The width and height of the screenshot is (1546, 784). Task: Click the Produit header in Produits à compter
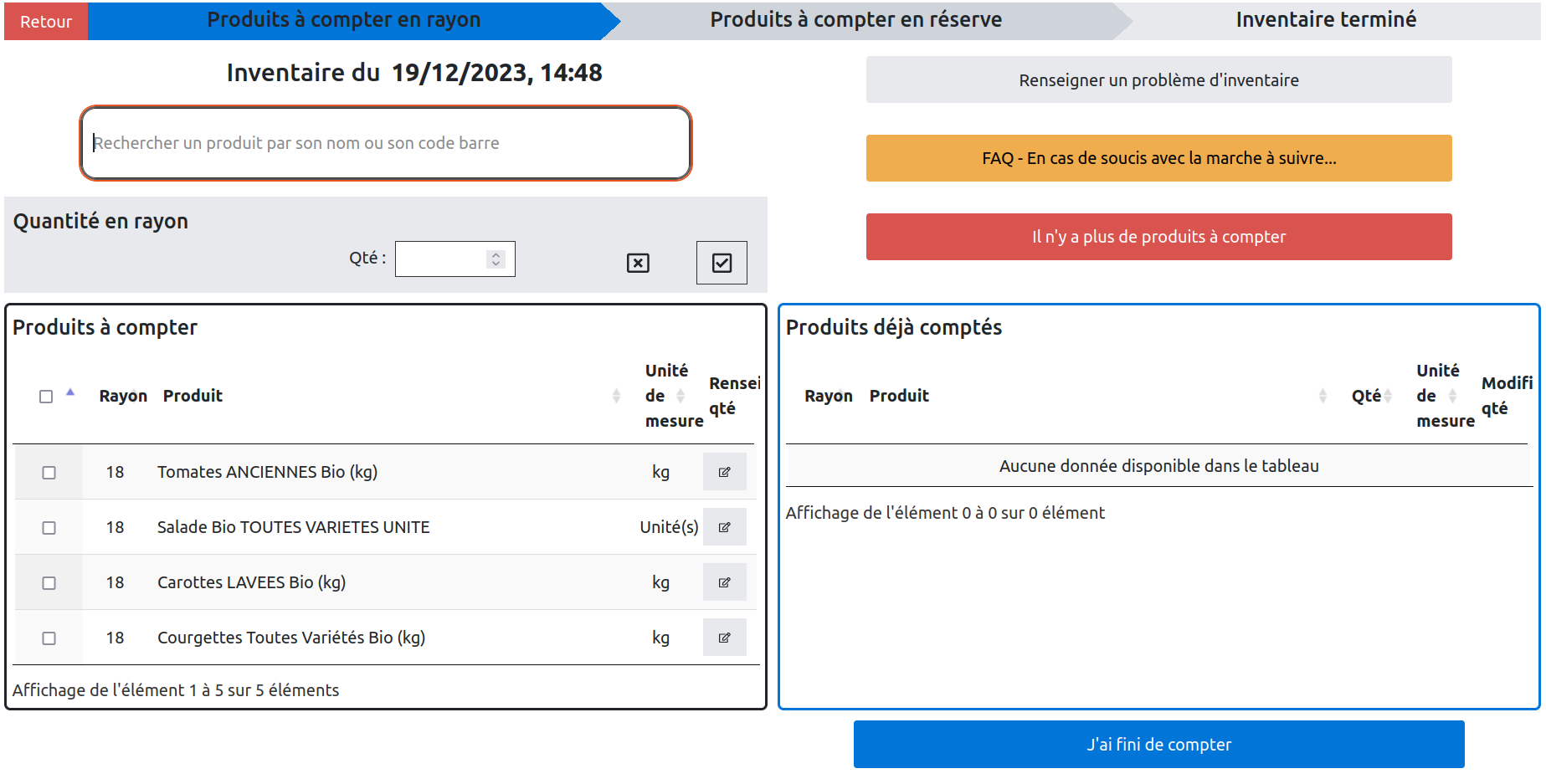(x=193, y=396)
